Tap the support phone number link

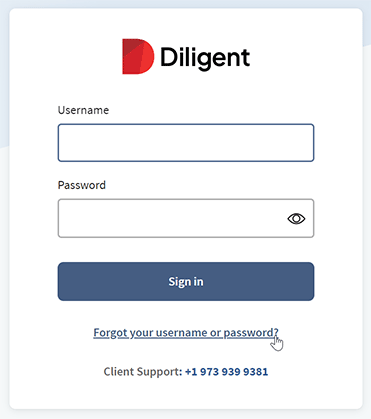[x=226, y=371]
